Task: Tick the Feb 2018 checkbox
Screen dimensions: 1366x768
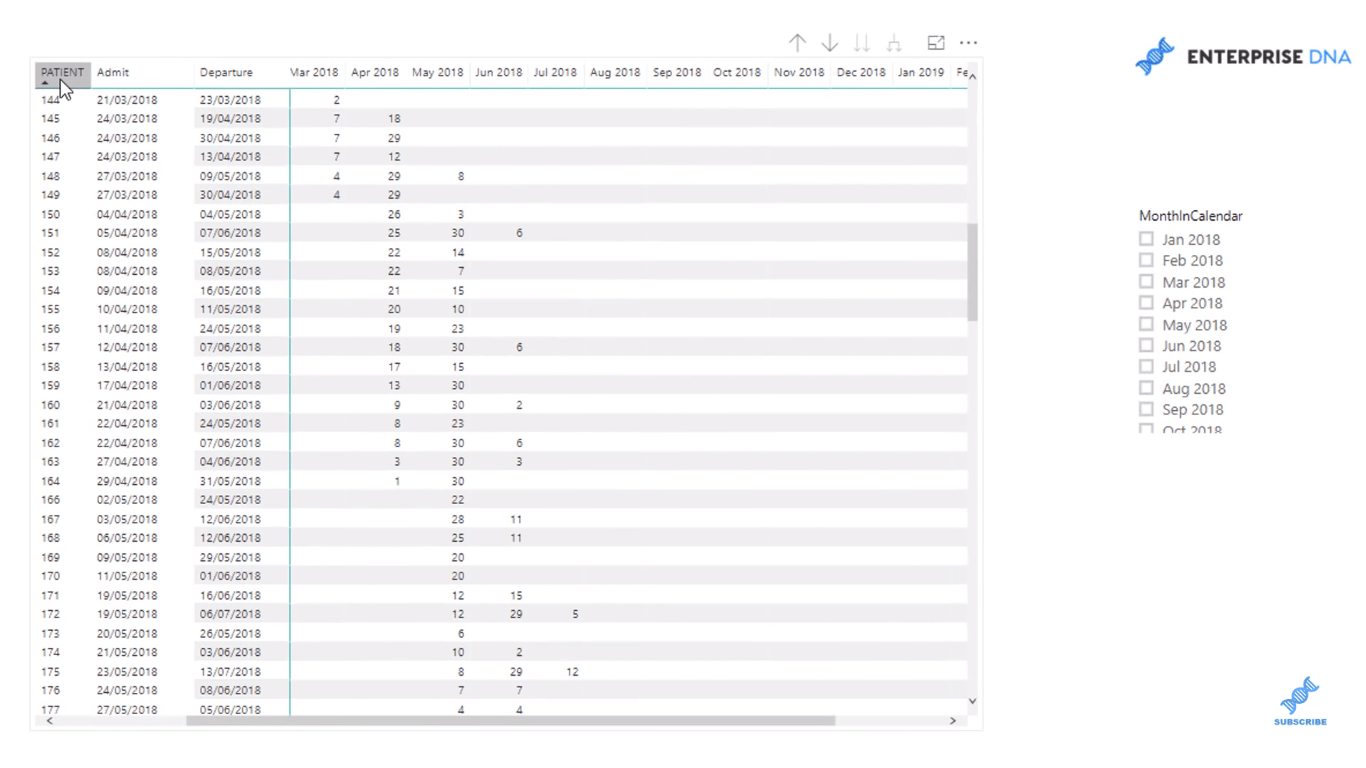Action: 1146,260
